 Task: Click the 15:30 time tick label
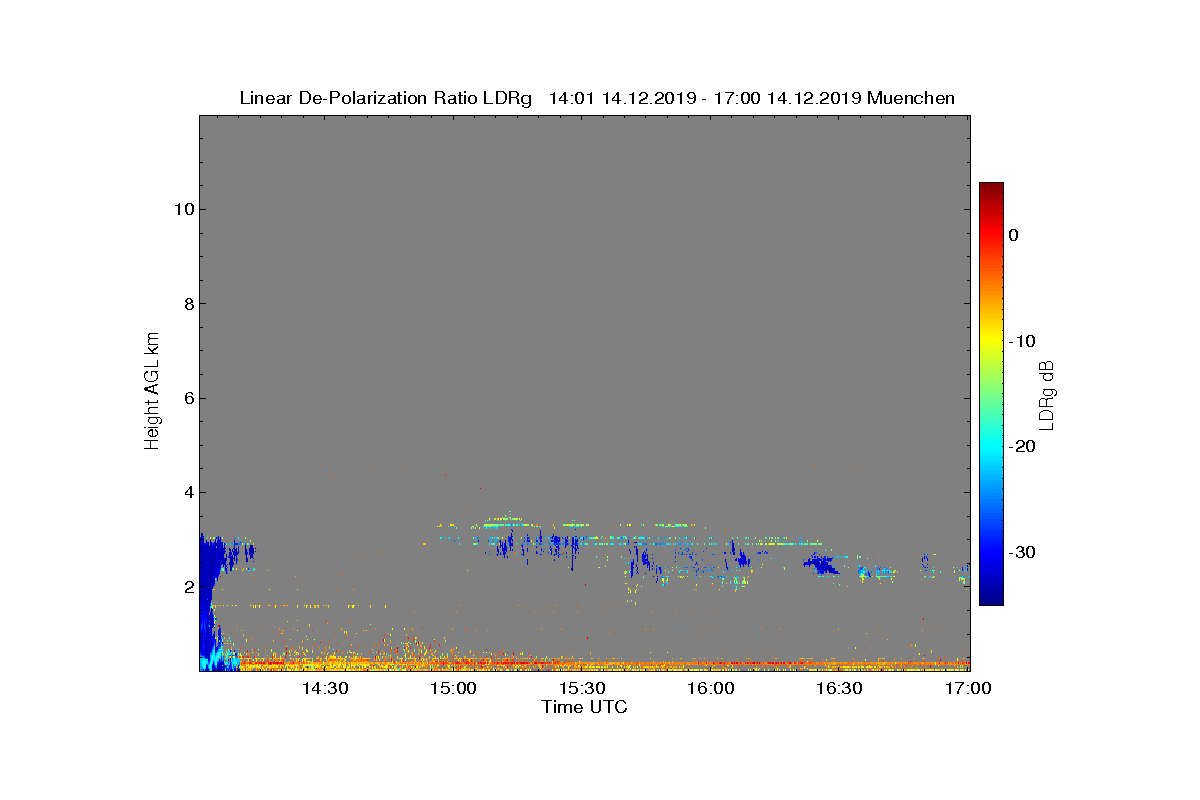coord(583,689)
